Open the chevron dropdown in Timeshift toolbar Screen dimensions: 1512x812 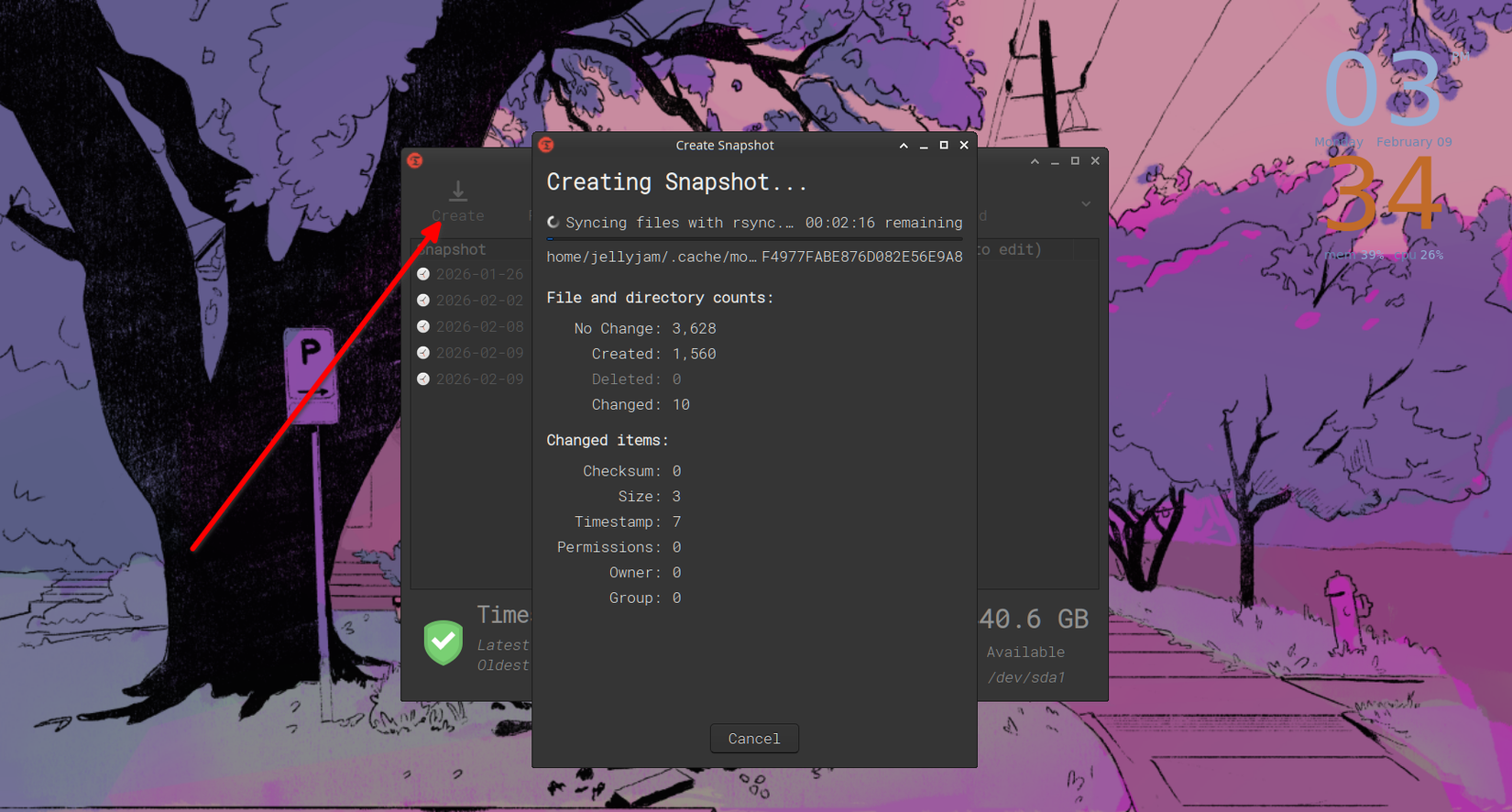pyautogui.click(x=1086, y=203)
